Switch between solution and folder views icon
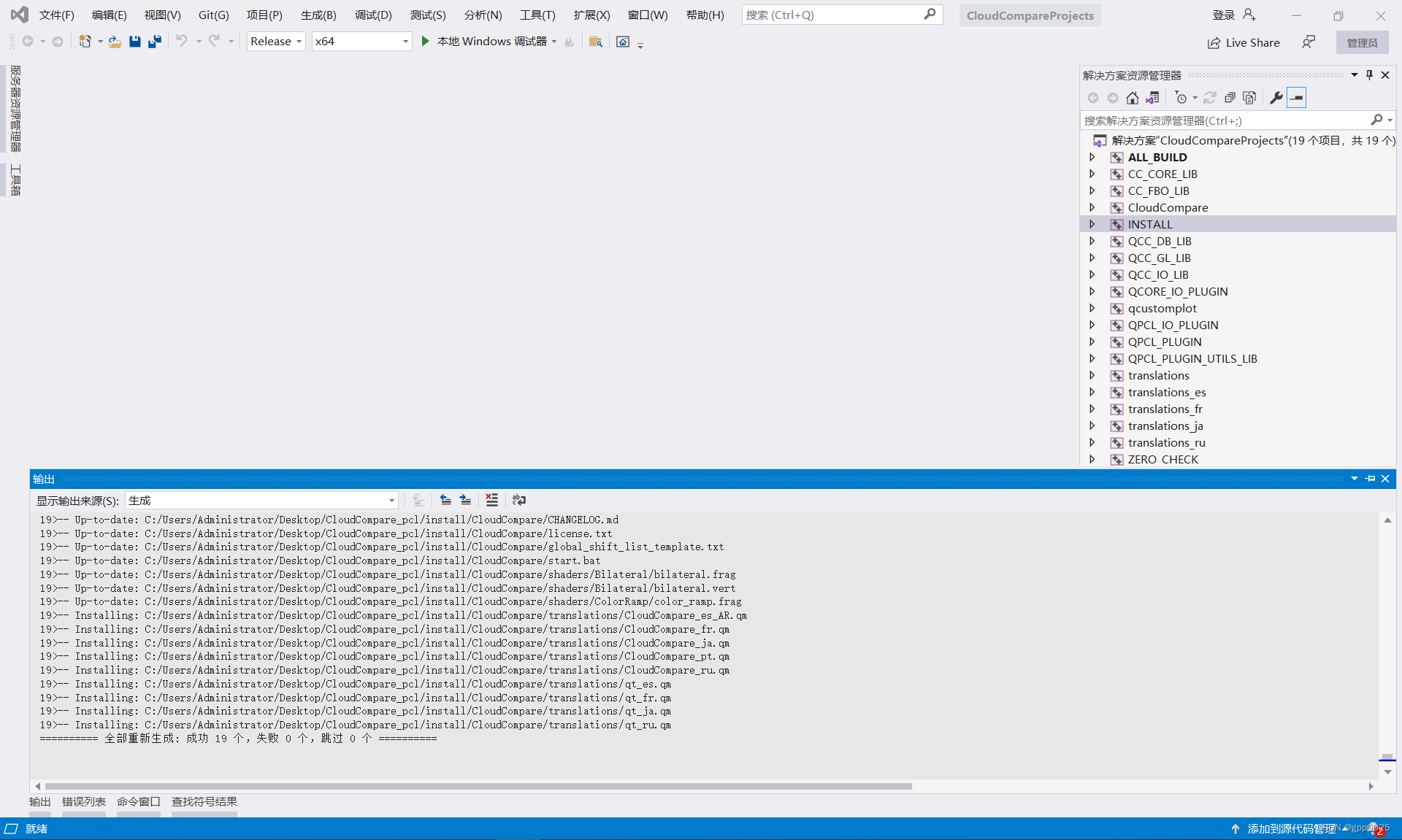 pos(1152,98)
